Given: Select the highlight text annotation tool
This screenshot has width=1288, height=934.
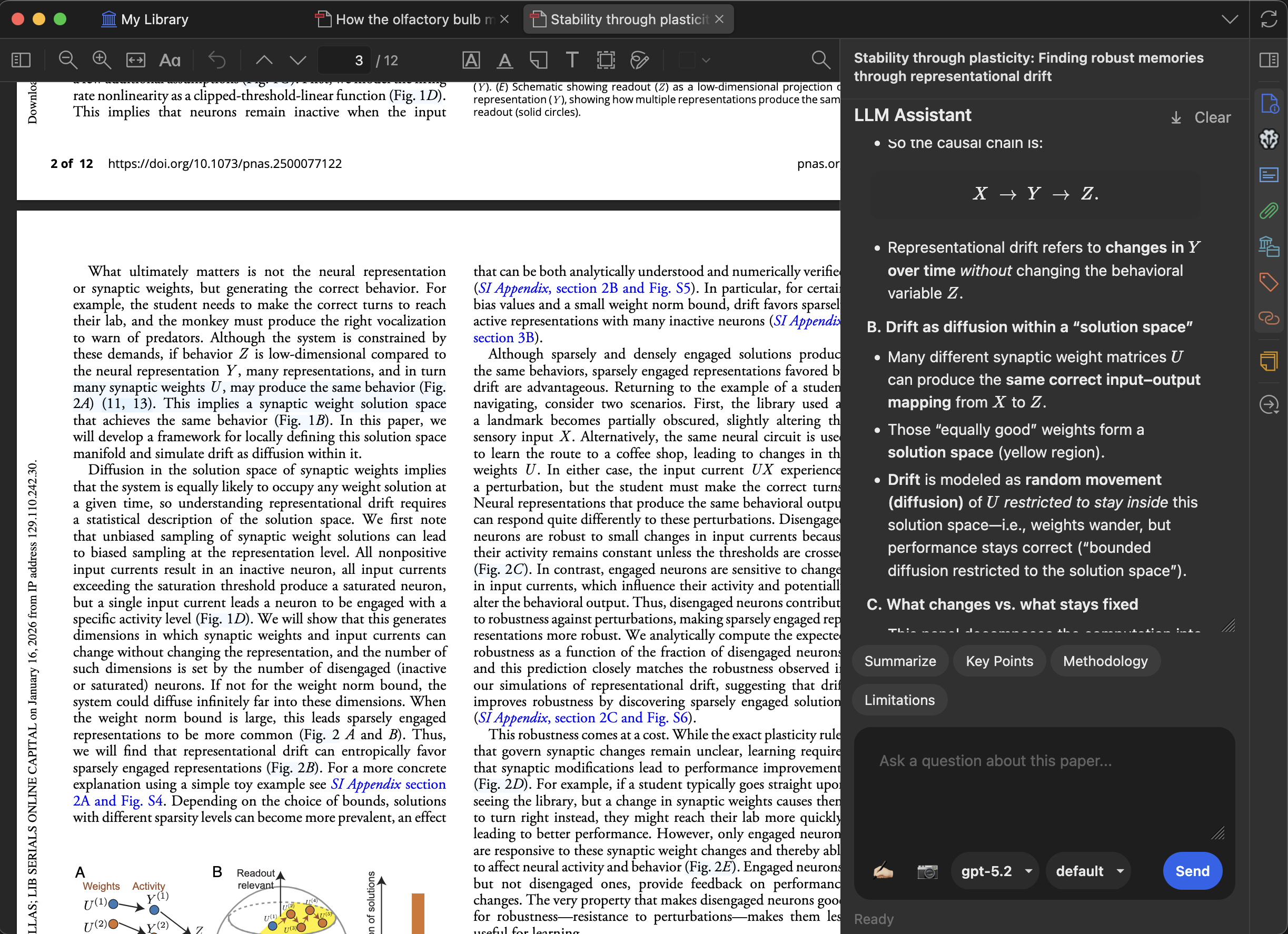Looking at the screenshot, I should (471, 60).
